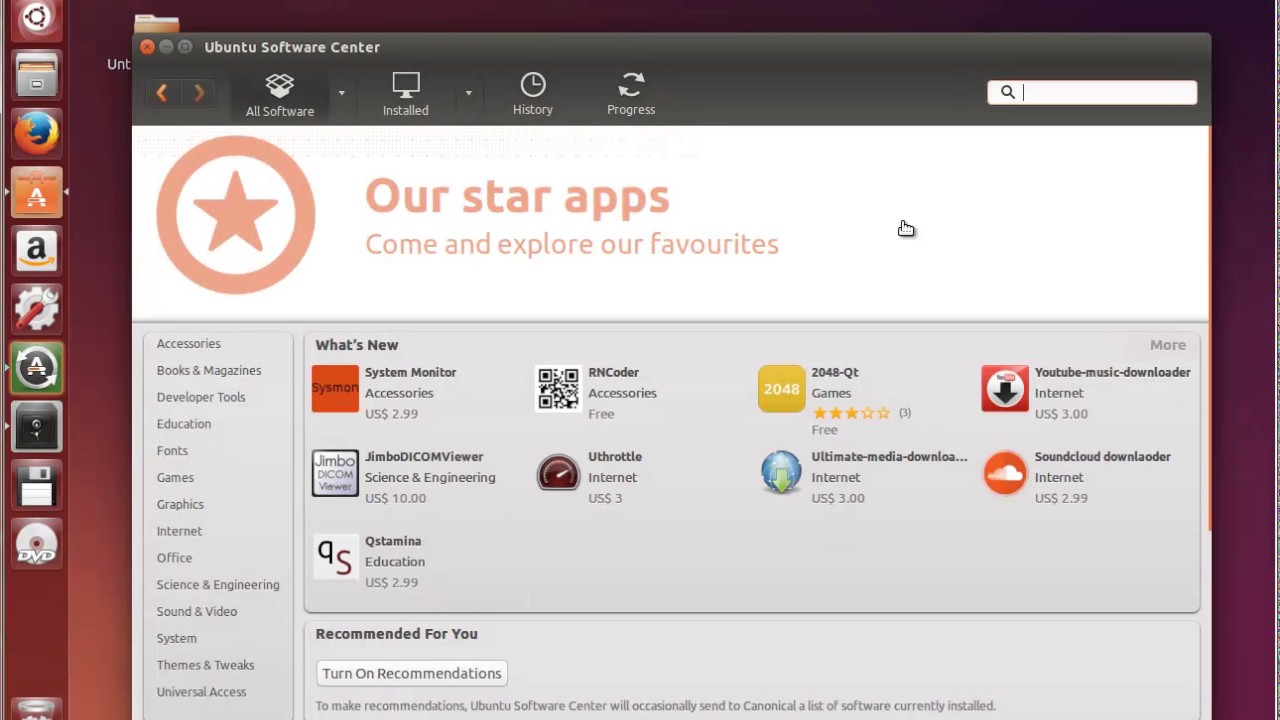
Task: Open the Our star apps banner
Action: [670, 222]
